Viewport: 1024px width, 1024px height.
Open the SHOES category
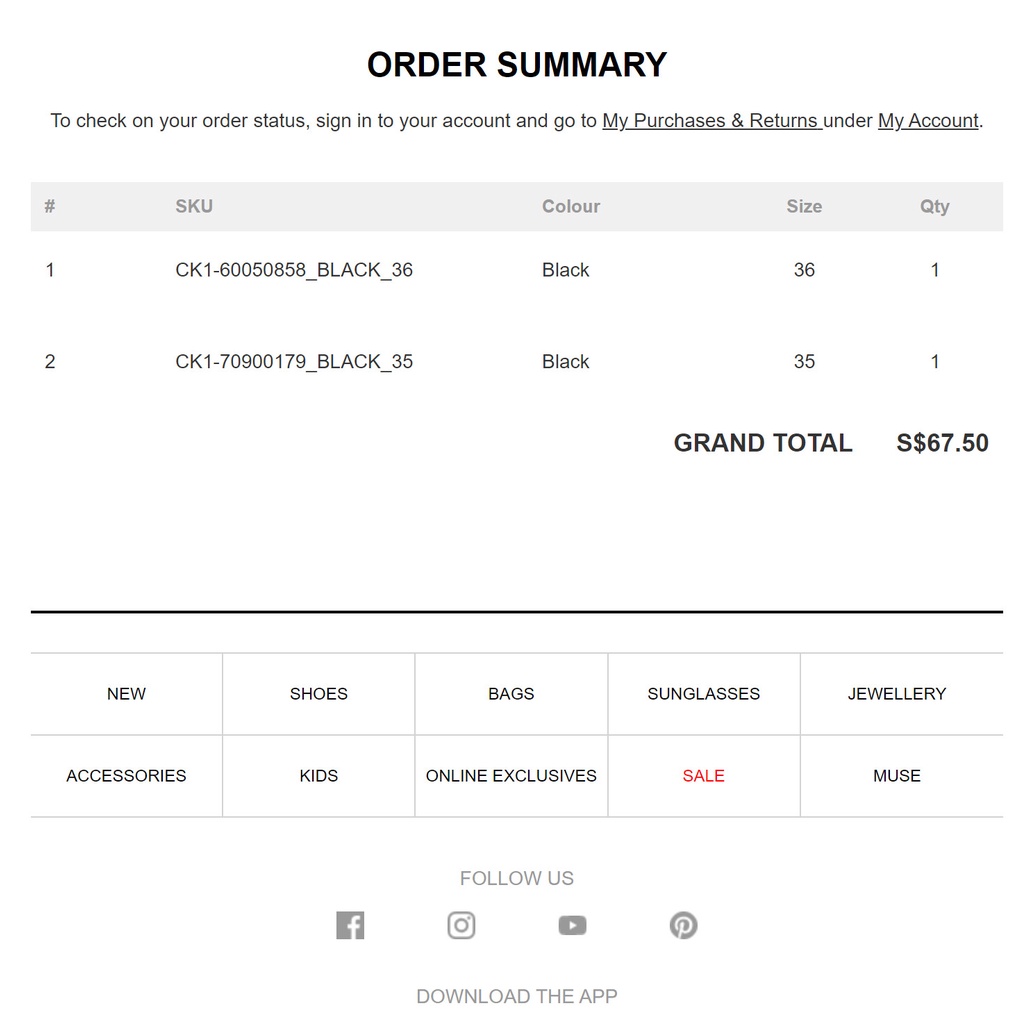pyautogui.click(x=319, y=694)
